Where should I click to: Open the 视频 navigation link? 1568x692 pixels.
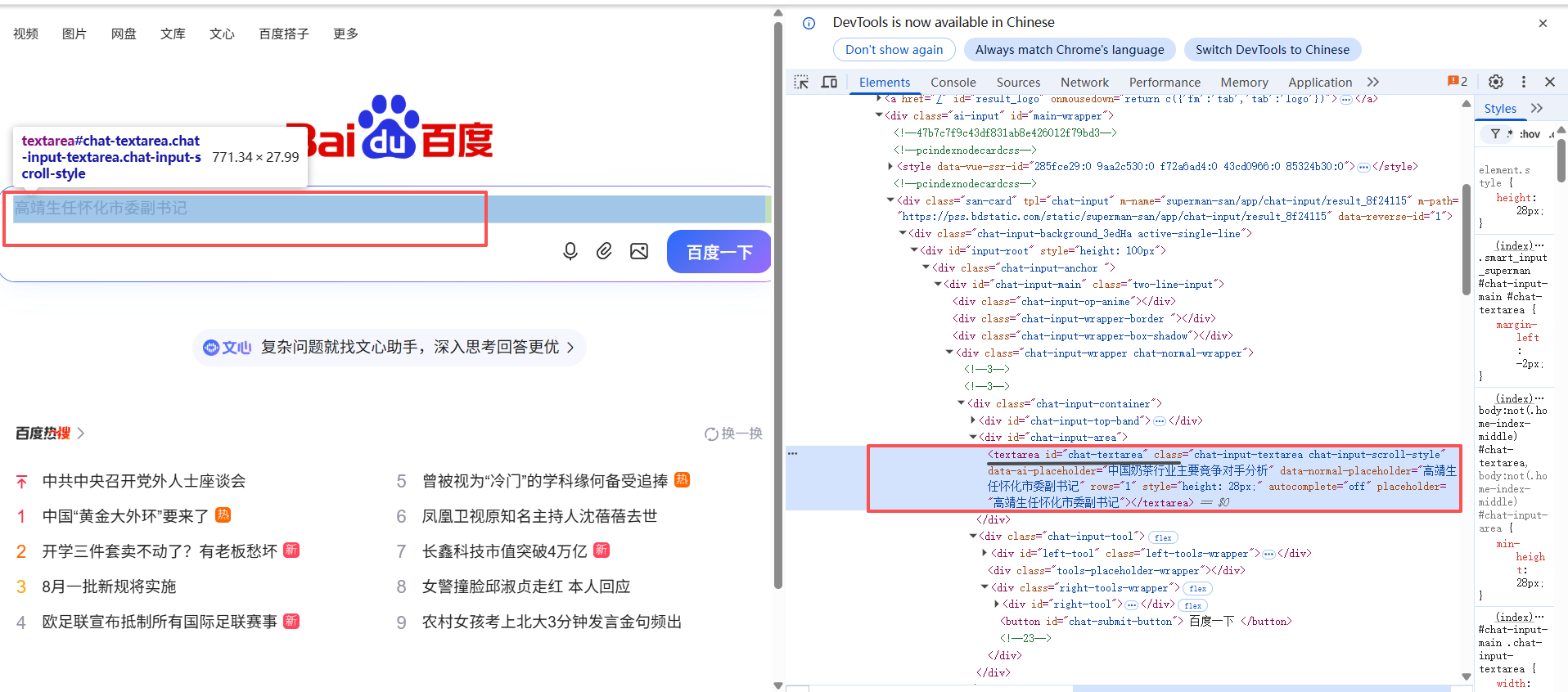pyautogui.click(x=25, y=34)
